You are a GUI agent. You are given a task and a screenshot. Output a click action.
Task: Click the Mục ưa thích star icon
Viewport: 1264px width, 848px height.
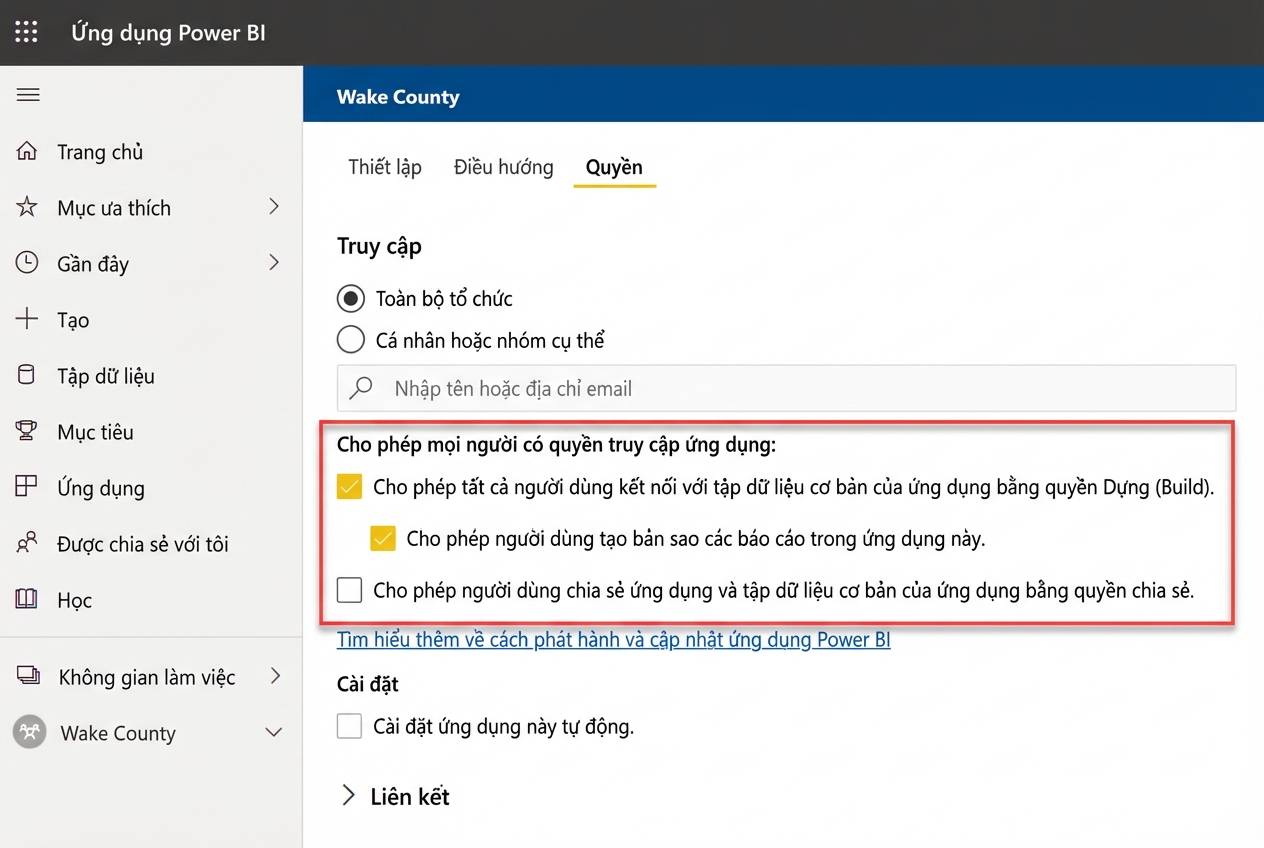pos(27,208)
